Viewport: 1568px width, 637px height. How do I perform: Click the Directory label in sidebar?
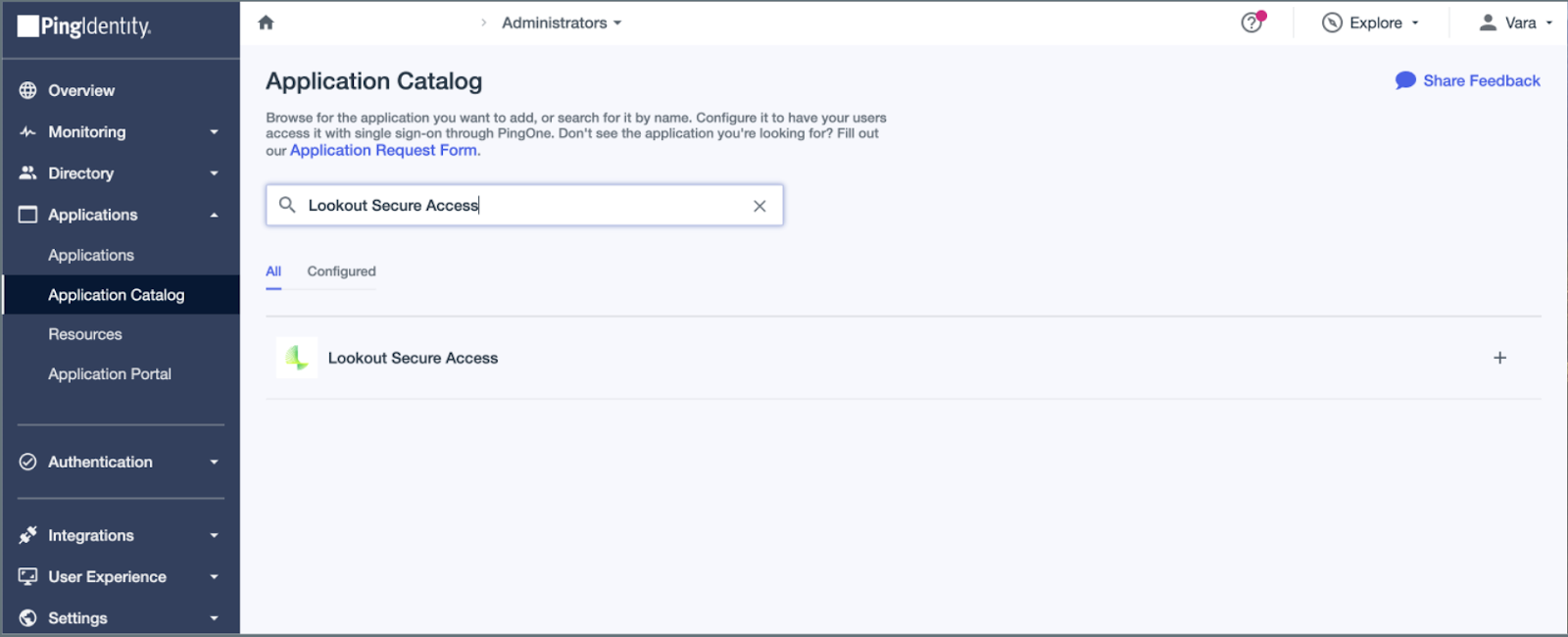[81, 172]
